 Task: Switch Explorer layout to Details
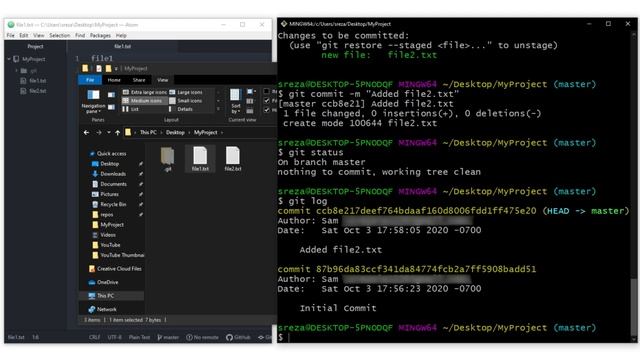(x=181, y=109)
